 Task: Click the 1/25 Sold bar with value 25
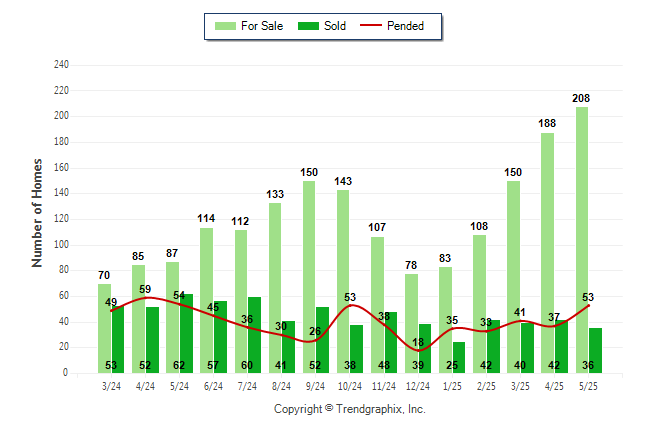(x=459, y=357)
